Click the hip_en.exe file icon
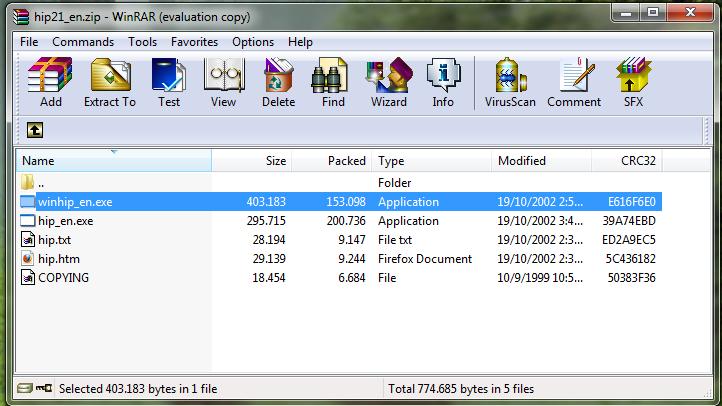This screenshot has height=406, width=722. coord(28,220)
